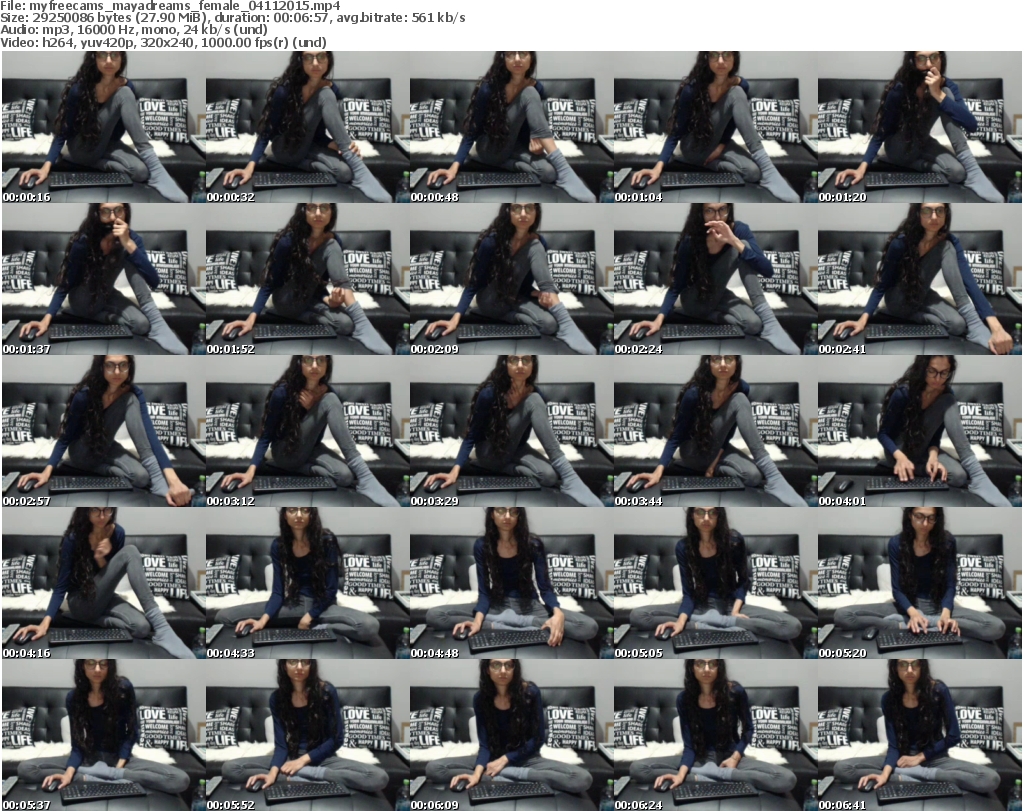
Task: Click the typing frame at 00:04:01
Action: 920,431
